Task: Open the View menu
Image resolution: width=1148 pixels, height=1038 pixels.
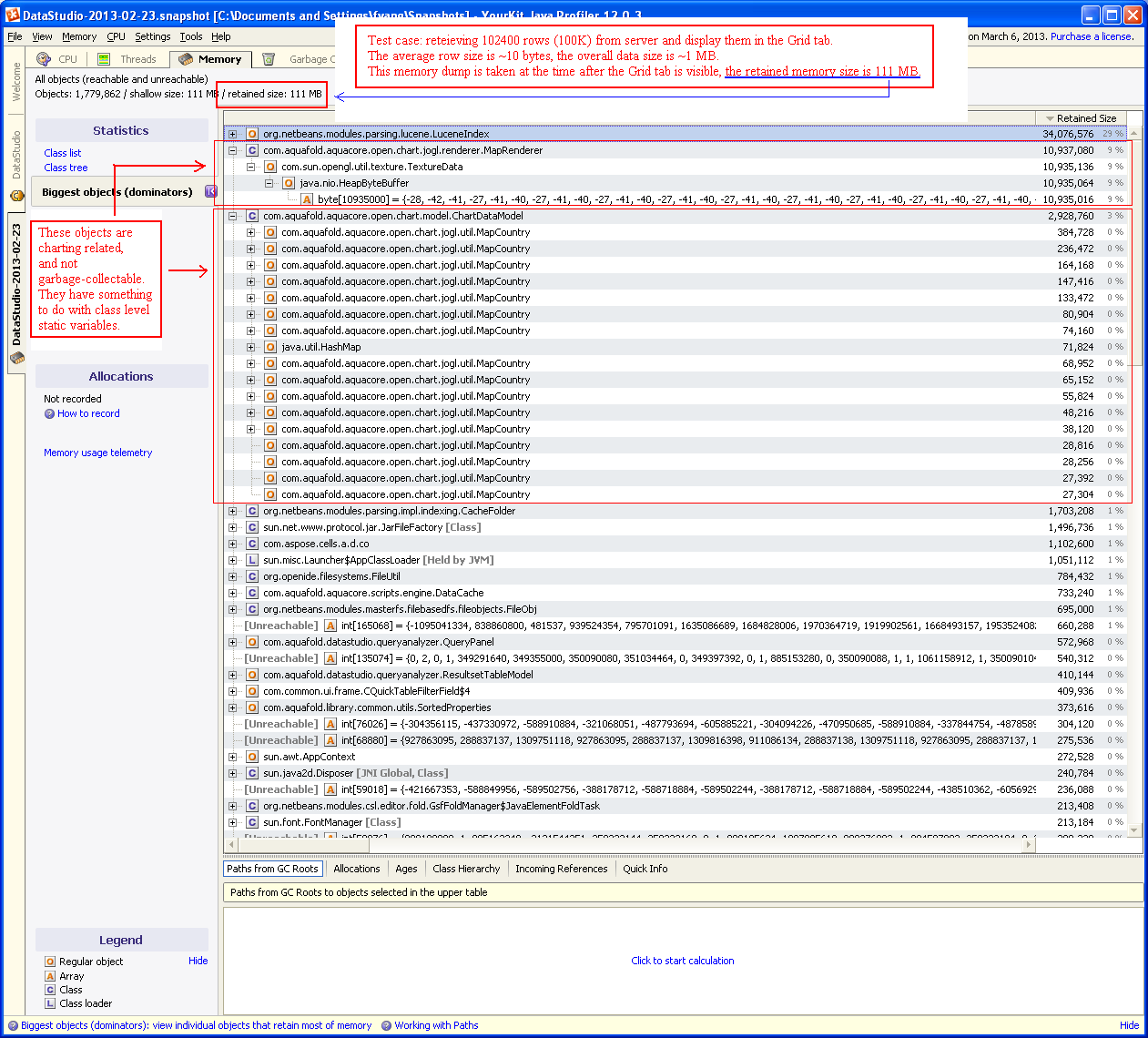Action: coord(42,36)
